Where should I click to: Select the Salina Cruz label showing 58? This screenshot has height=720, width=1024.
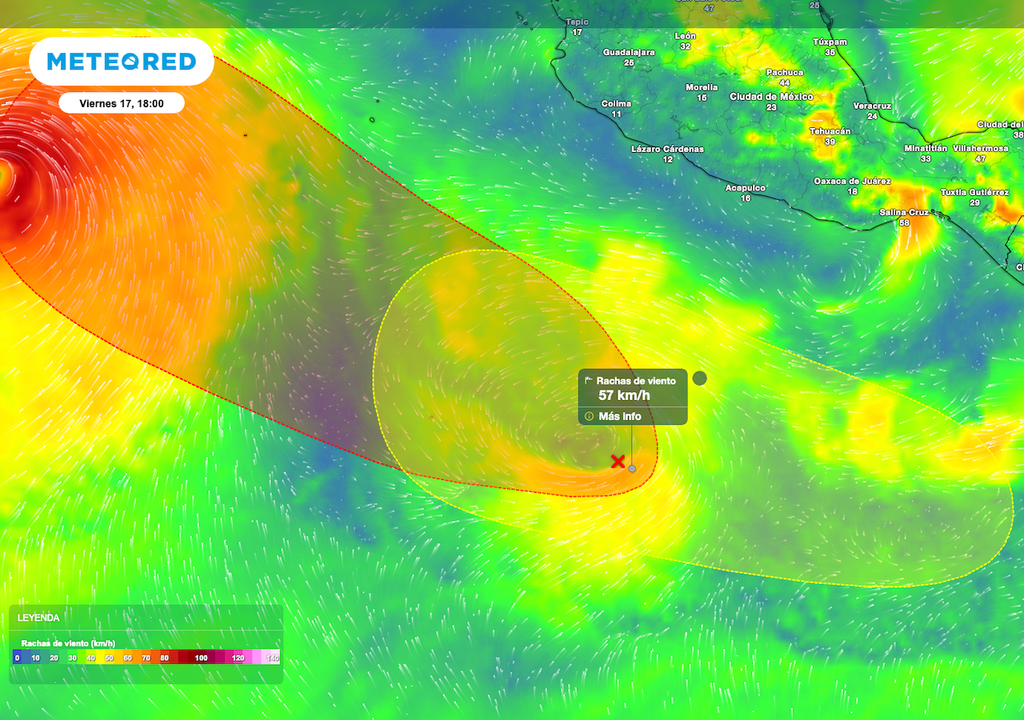pos(904,217)
